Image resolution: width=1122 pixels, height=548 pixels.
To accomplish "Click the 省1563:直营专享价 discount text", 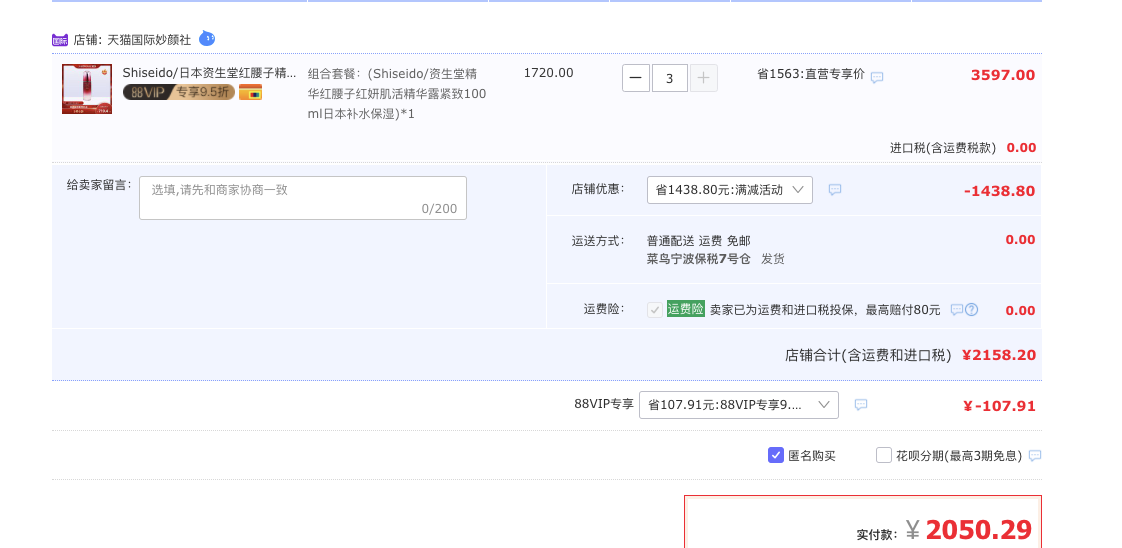I will click(811, 74).
